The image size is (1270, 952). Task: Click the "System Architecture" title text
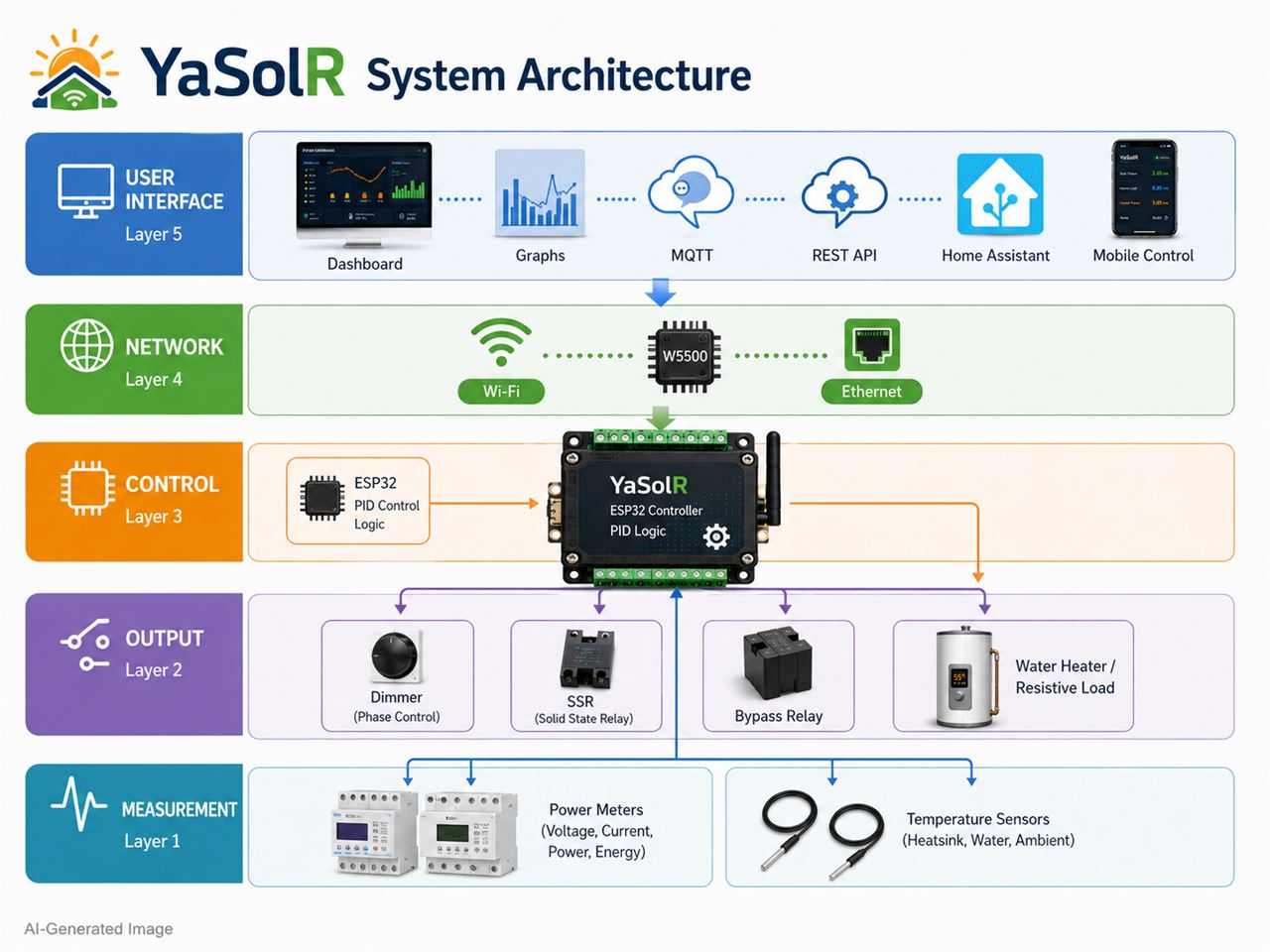pos(559,75)
